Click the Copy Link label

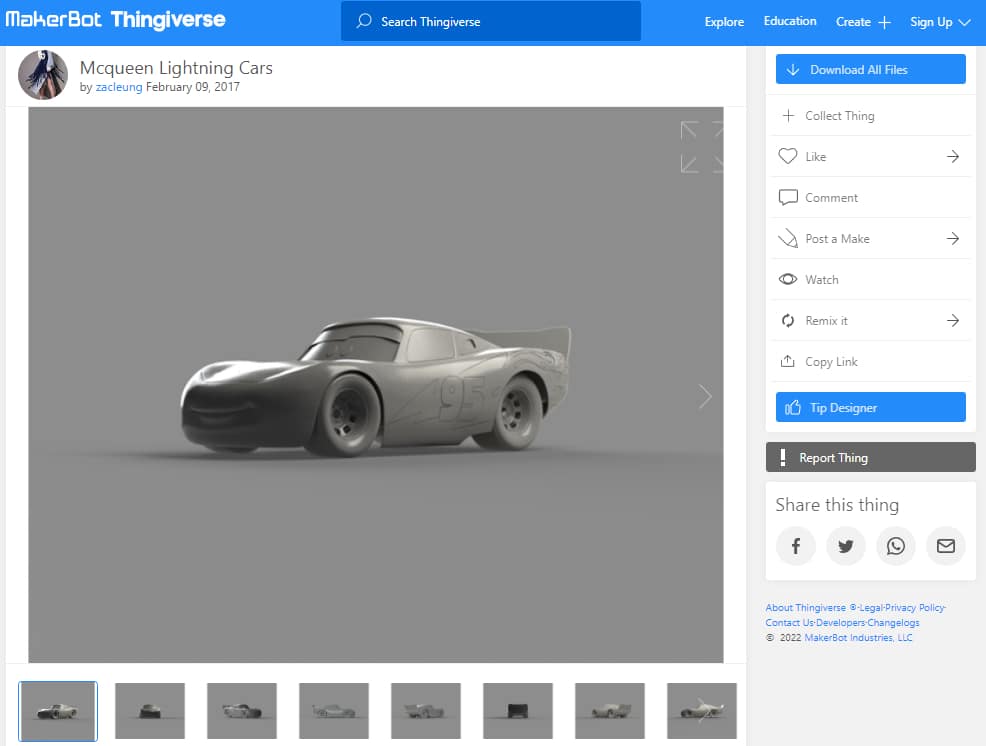(831, 362)
